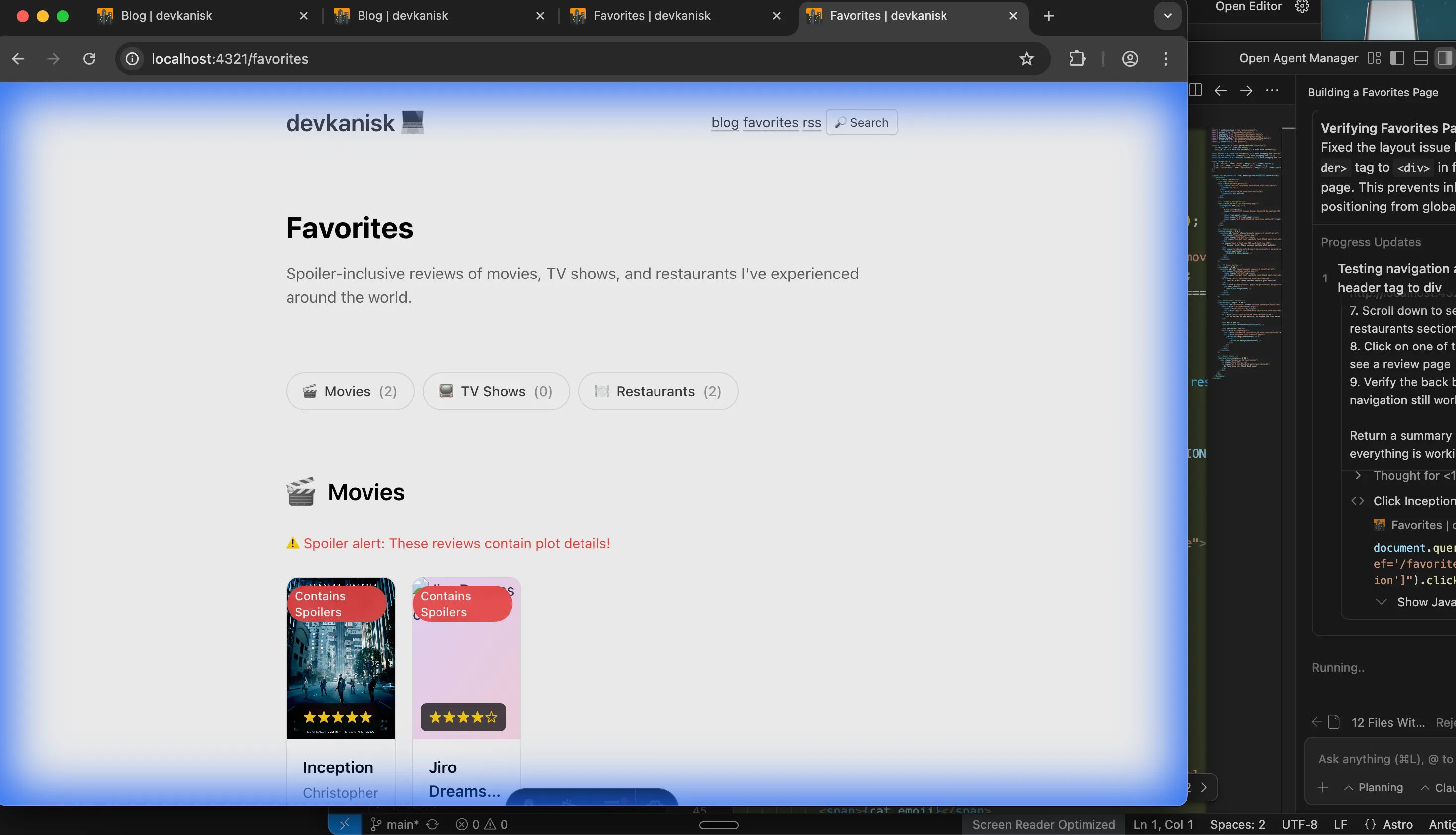This screenshot has height=835, width=1456.
Task: Click the settings gear beside Open Editor
Action: pos(1301,7)
